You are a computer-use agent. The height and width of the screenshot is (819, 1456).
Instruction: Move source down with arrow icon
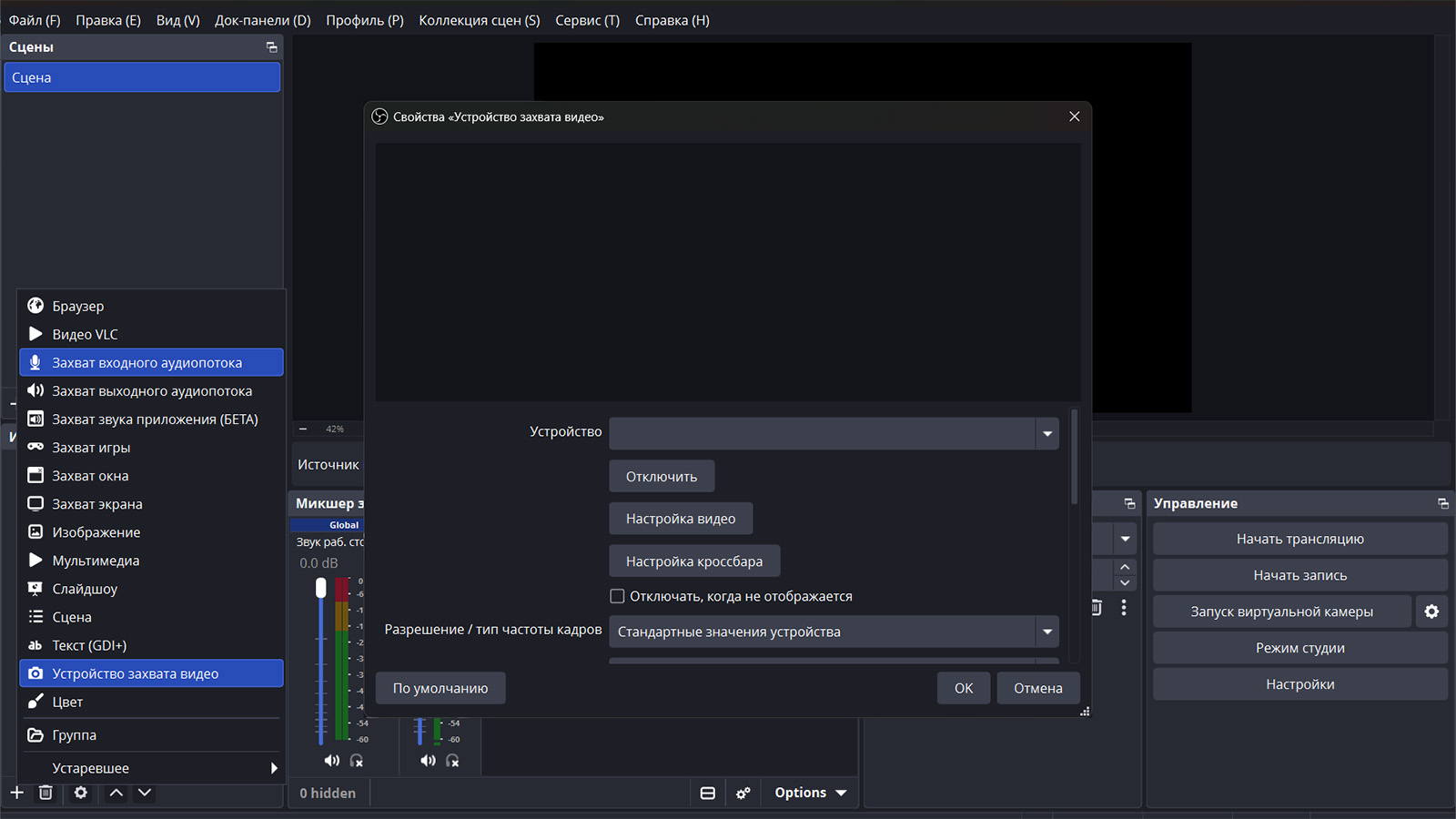coord(145,793)
